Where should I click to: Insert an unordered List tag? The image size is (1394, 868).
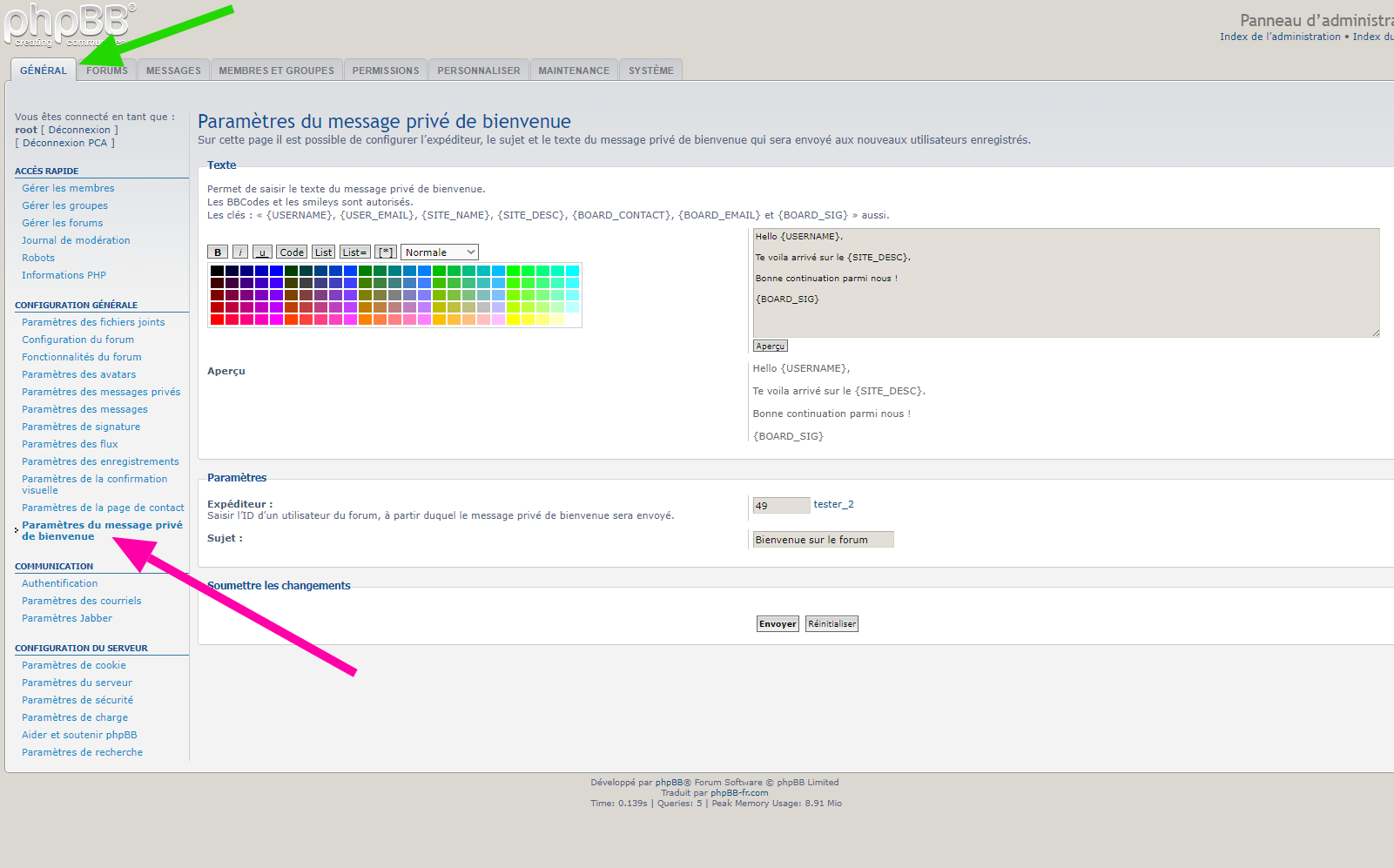click(x=323, y=252)
